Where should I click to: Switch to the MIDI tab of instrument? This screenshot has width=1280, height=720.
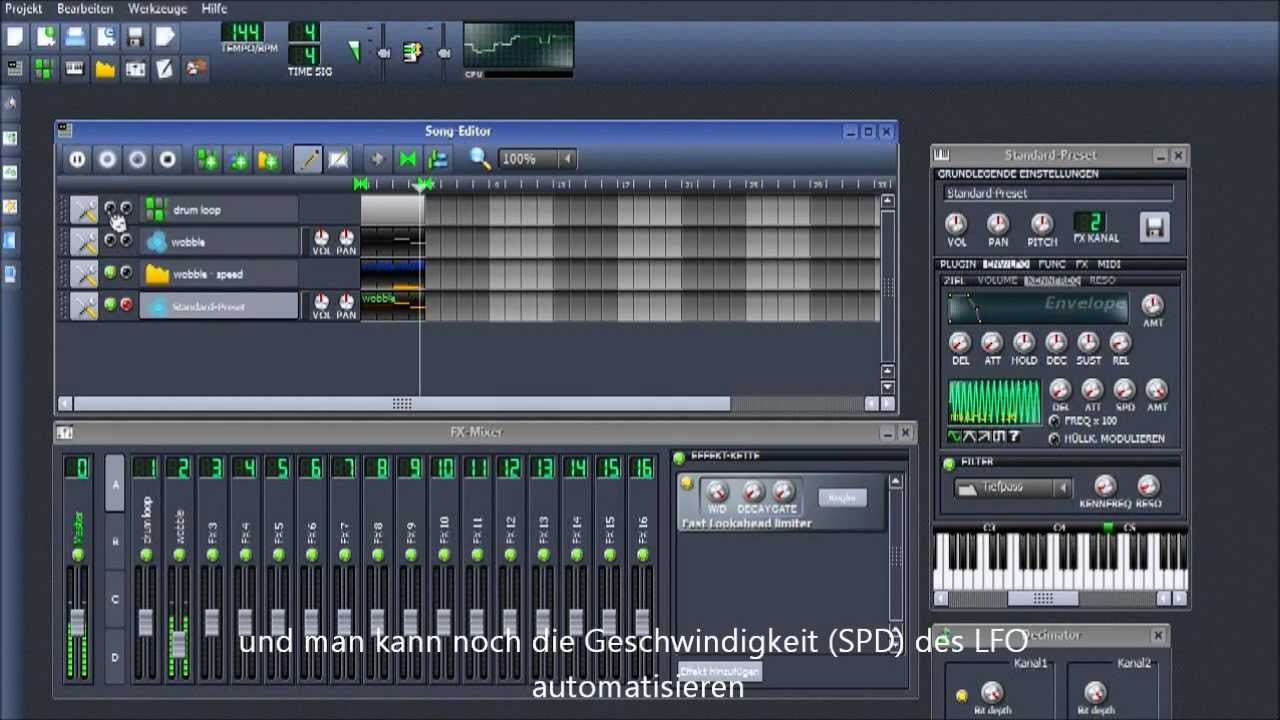point(1109,265)
